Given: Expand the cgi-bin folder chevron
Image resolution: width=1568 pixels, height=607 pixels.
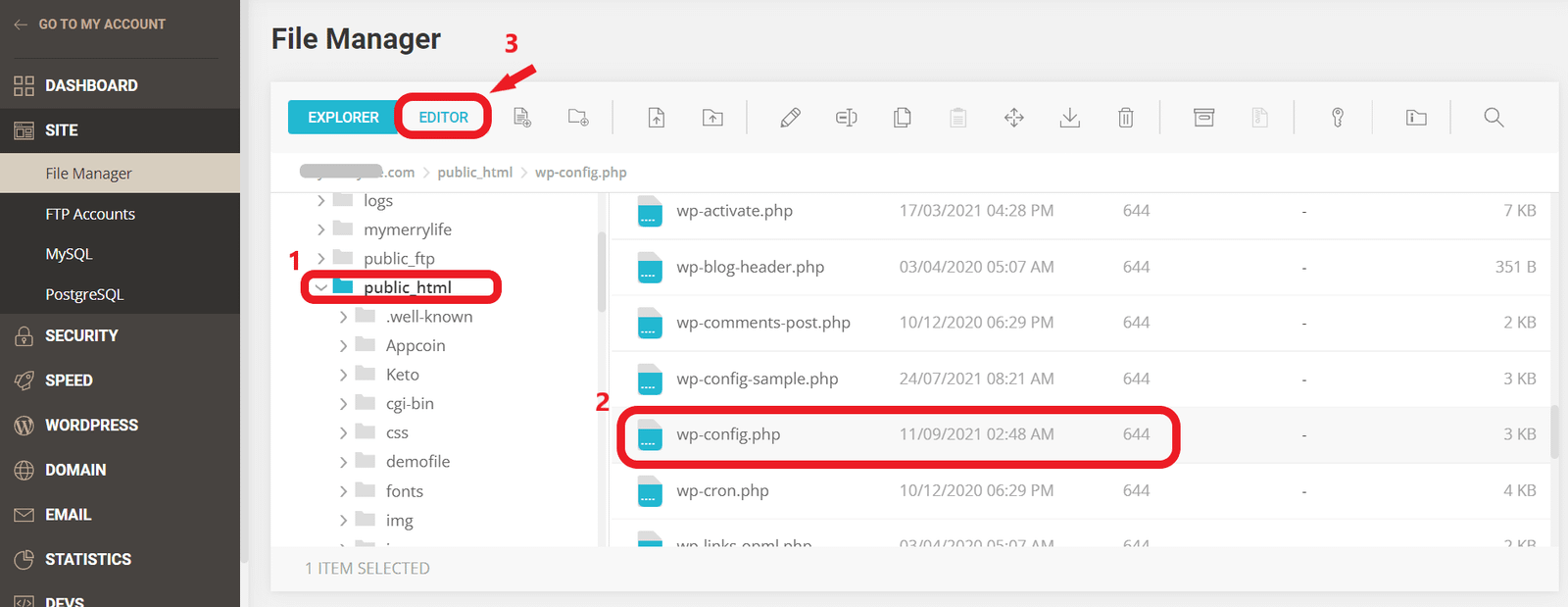Looking at the screenshot, I should (343, 404).
